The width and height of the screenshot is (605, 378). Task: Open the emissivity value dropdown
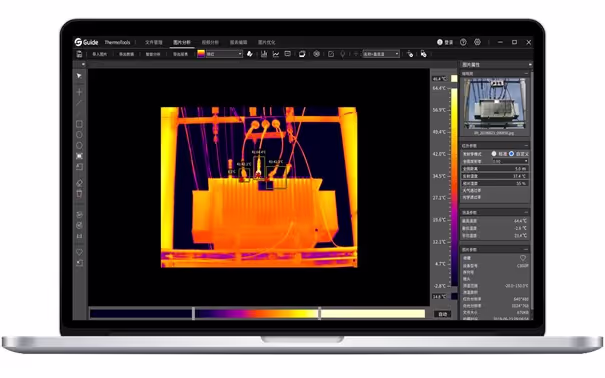[x=510, y=161]
